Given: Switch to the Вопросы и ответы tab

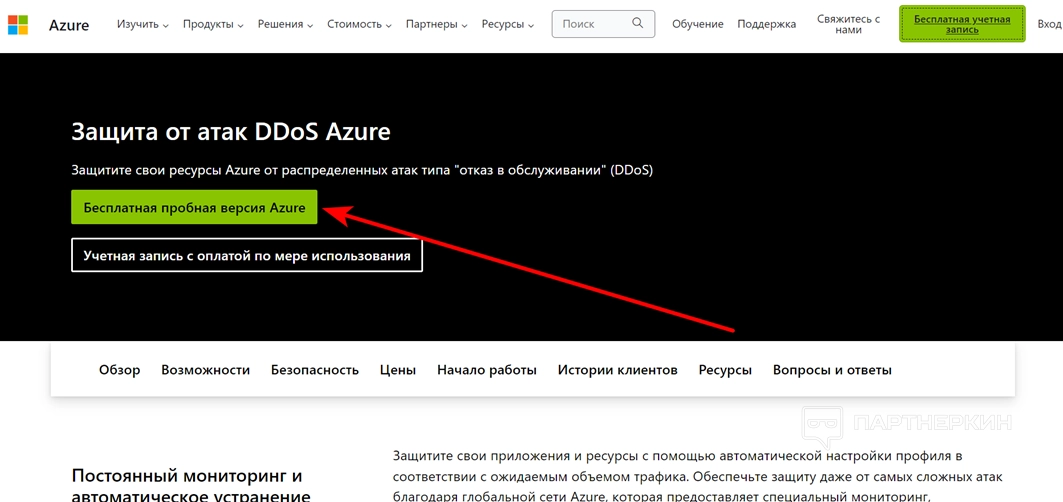Looking at the screenshot, I should (x=833, y=370).
